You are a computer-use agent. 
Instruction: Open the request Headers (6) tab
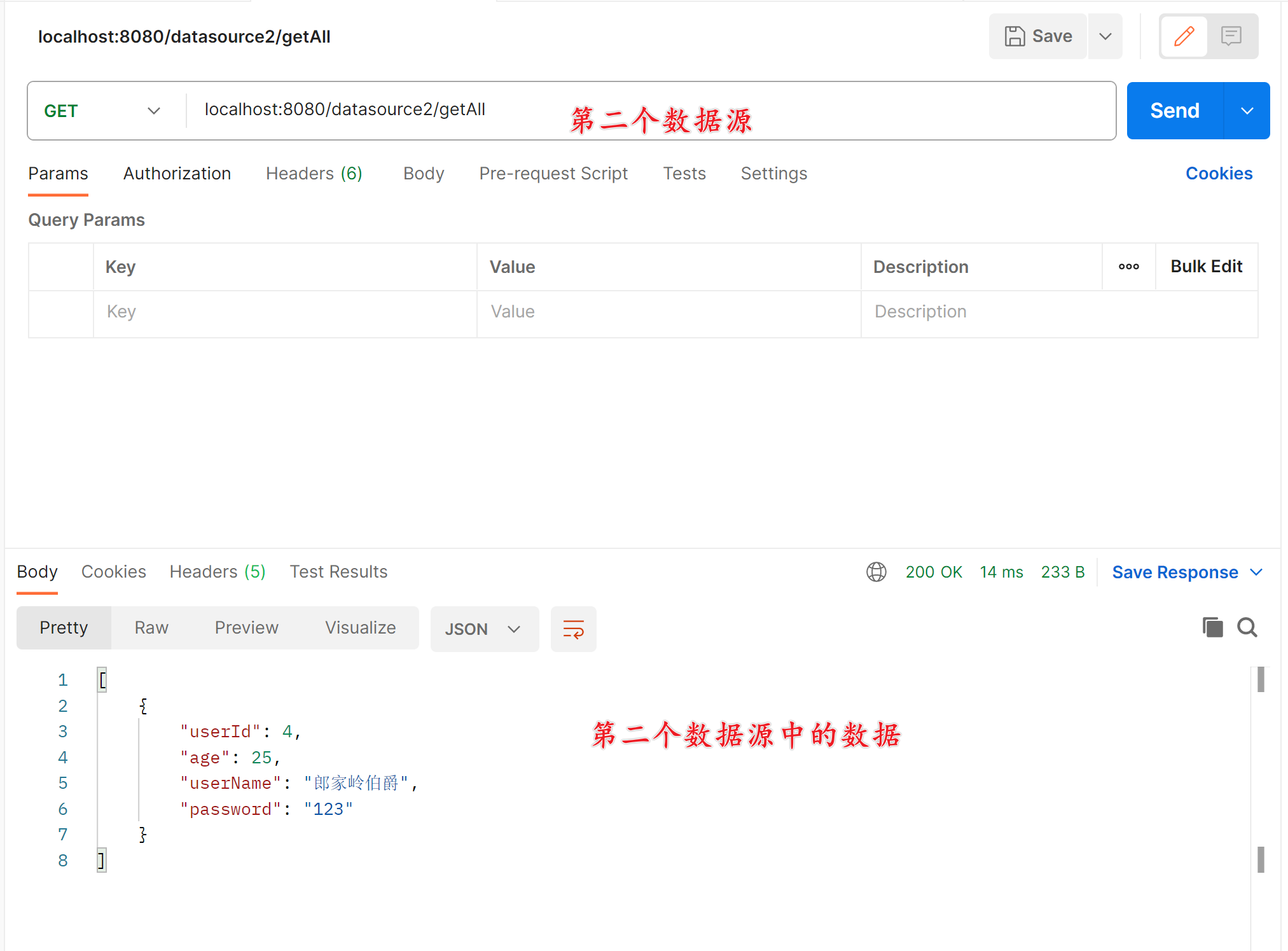pos(314,174)
